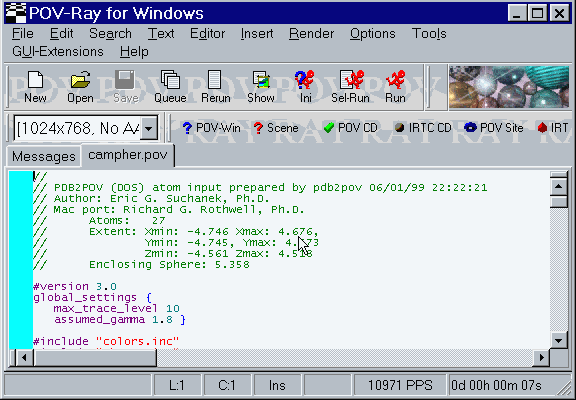Click the 1024x768 No AA resolution field

tap(78, 128)
